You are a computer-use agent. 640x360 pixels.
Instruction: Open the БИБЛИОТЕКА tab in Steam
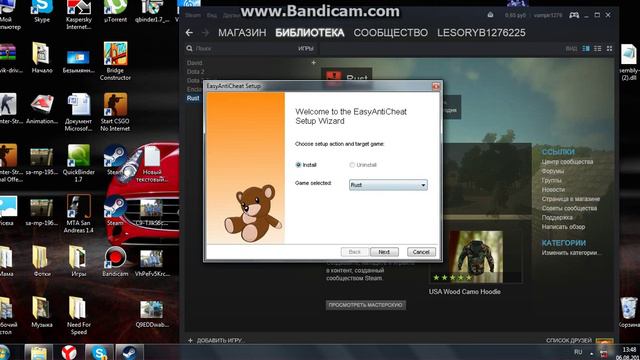coord(309,33)
